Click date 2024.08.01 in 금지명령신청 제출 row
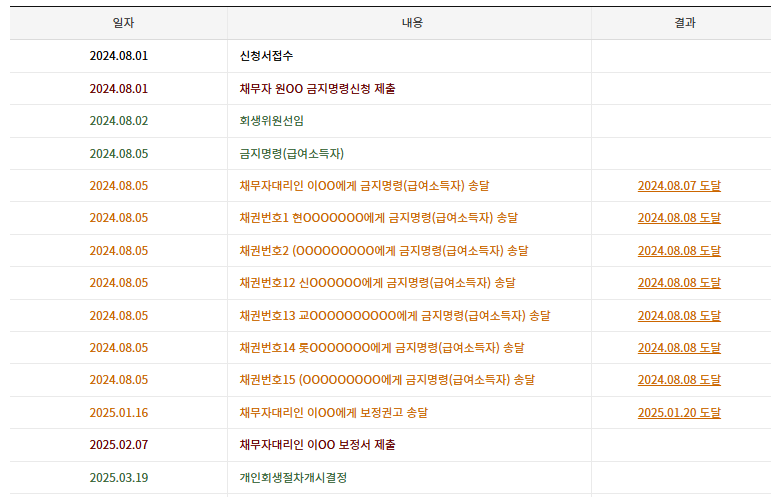The image size is (771, 497). [x=119, y=88]
